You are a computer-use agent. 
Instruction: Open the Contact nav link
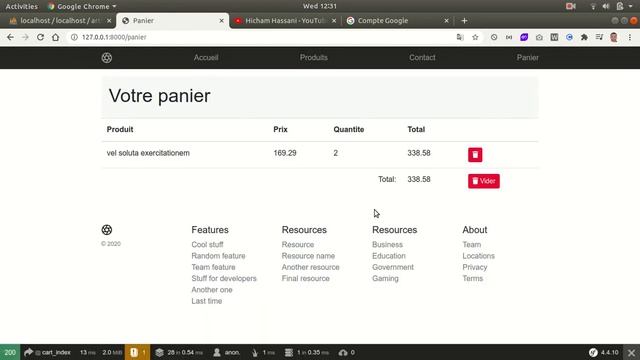point(422,58)
